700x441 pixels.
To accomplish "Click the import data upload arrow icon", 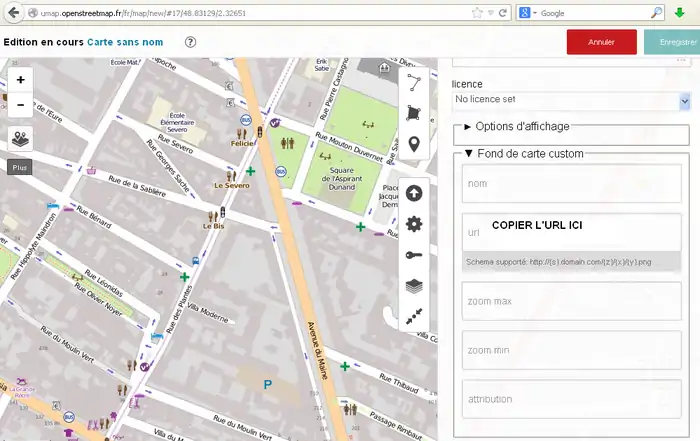I will [x=414, y=194].
